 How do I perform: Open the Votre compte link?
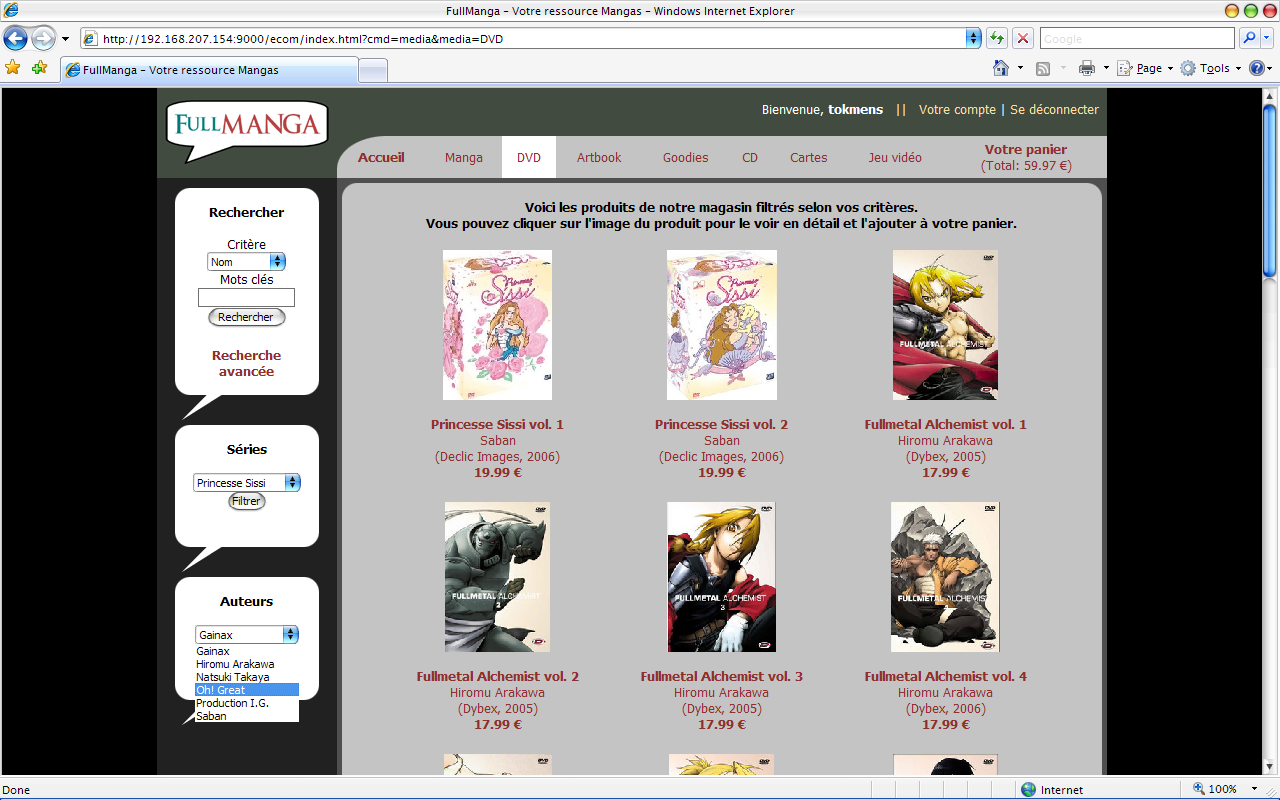(957, 110)
